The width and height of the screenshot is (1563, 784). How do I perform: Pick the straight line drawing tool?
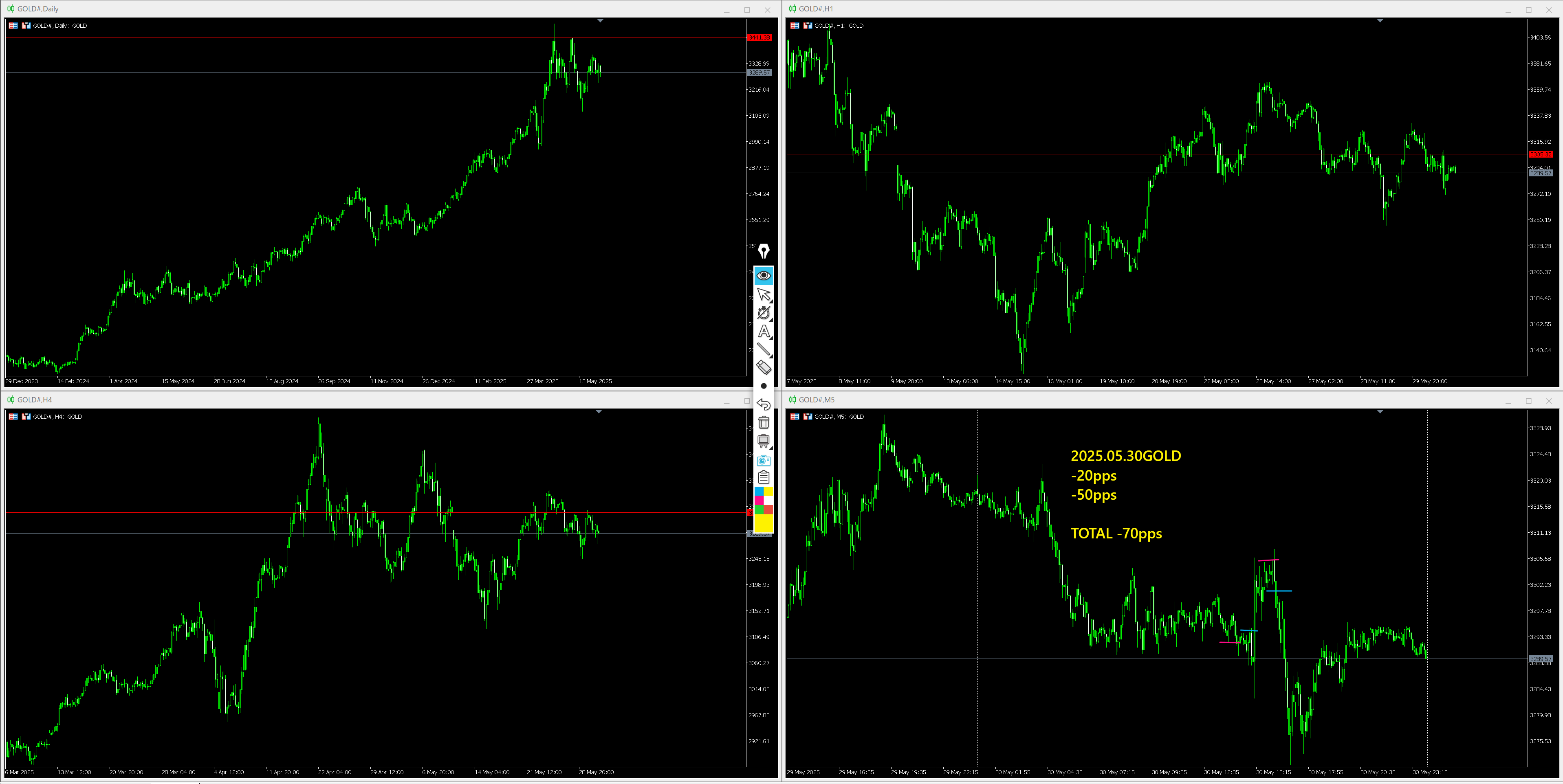(763, 349)
